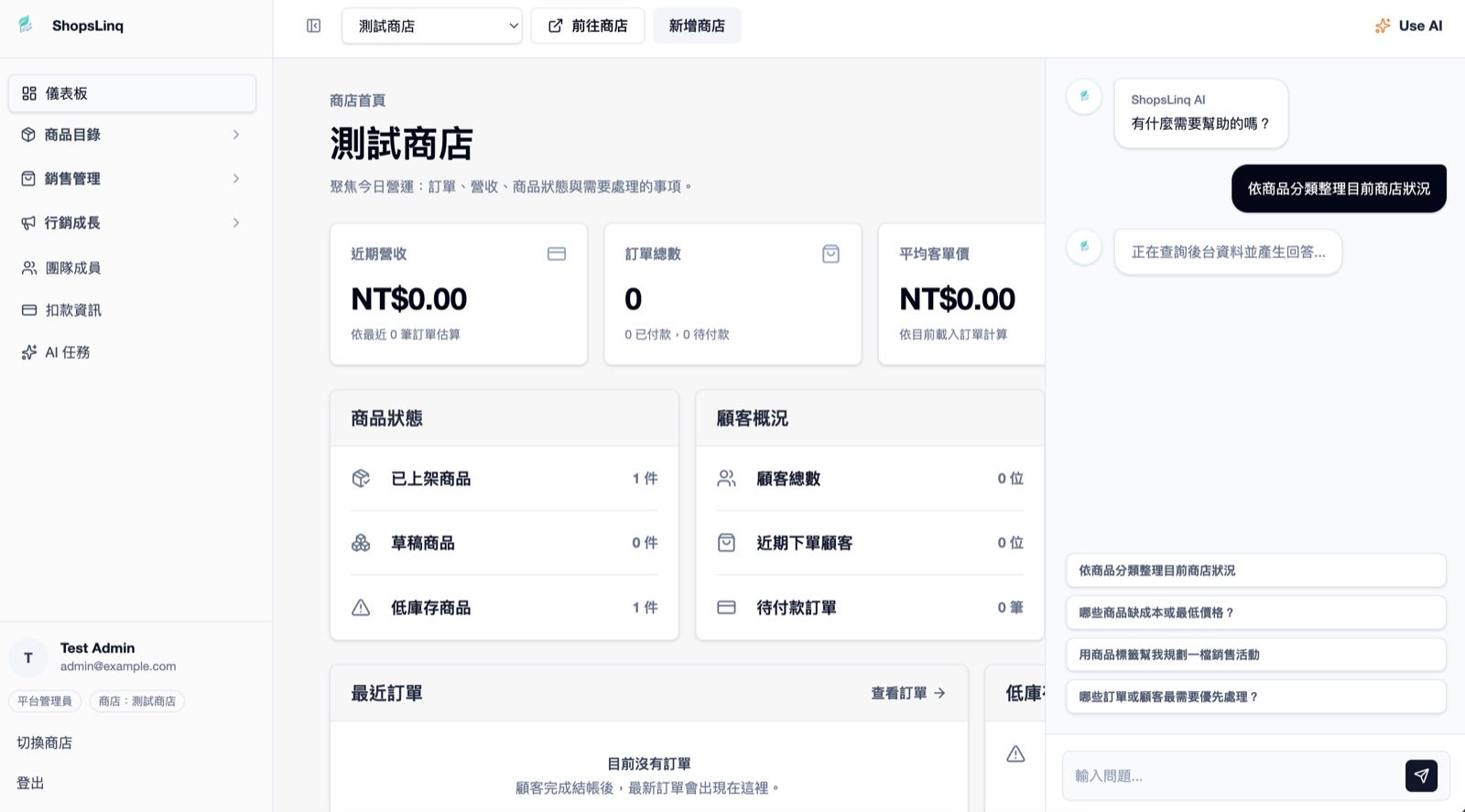Screen dimensions: 1465x812
Task: Click the AI avatar beside loading message
Action: pyautogui.click(x=1084, y=246)
